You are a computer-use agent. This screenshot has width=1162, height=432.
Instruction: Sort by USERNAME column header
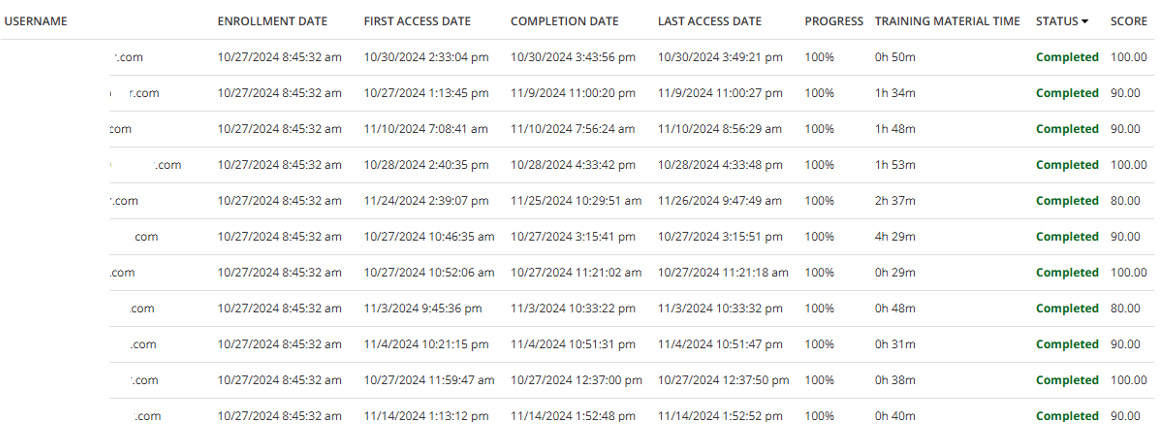click(x=36, y=21)
